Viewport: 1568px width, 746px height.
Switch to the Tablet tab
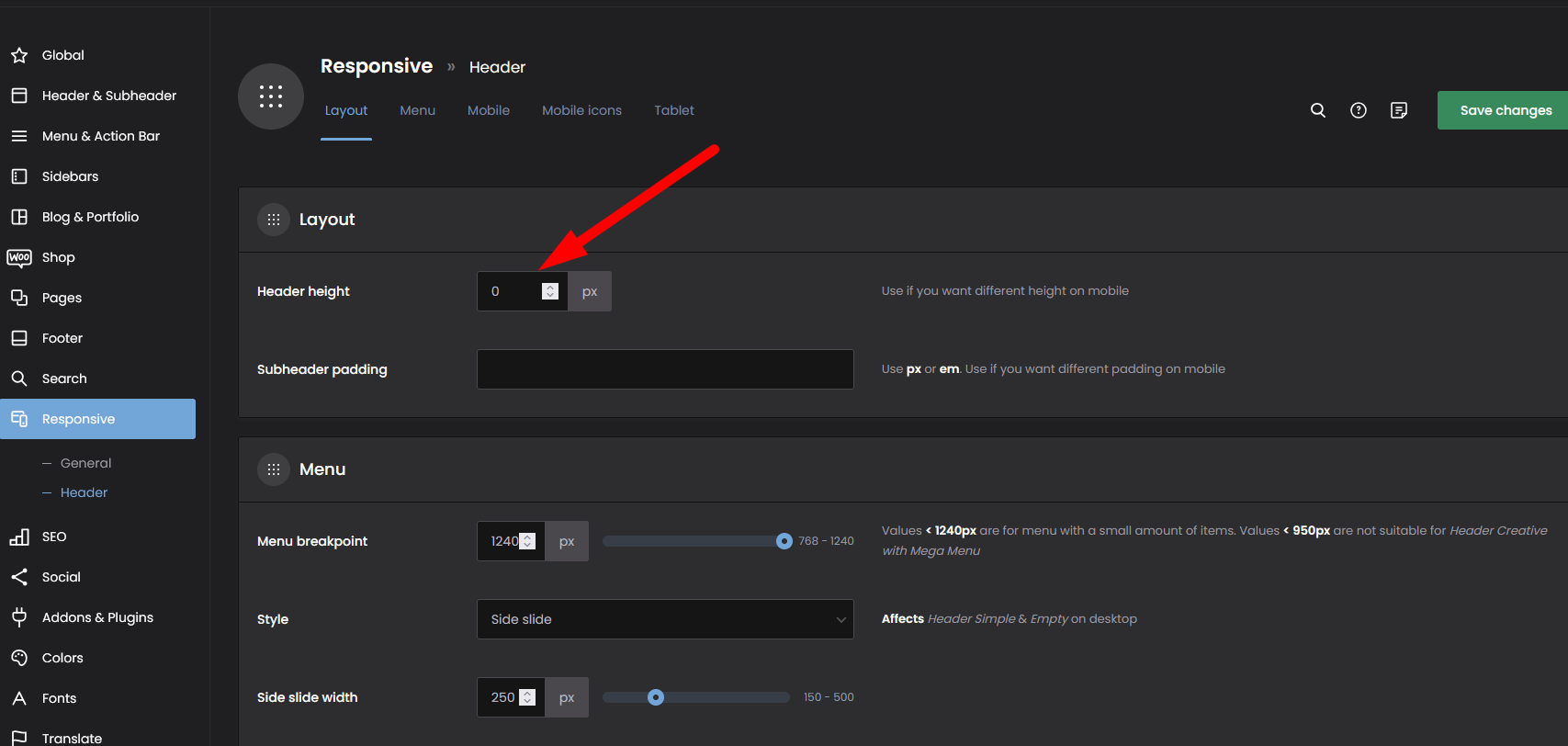coord(673,110)
